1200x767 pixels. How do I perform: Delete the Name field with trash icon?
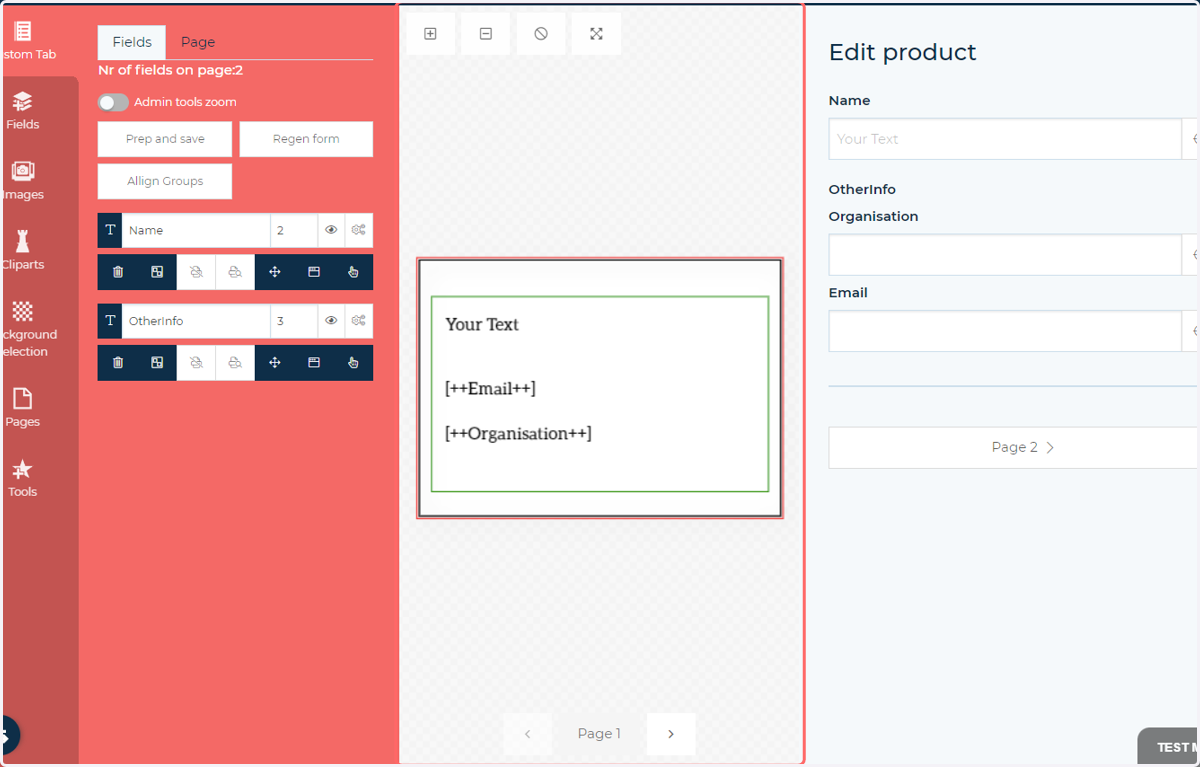click(x=118, y=272)
